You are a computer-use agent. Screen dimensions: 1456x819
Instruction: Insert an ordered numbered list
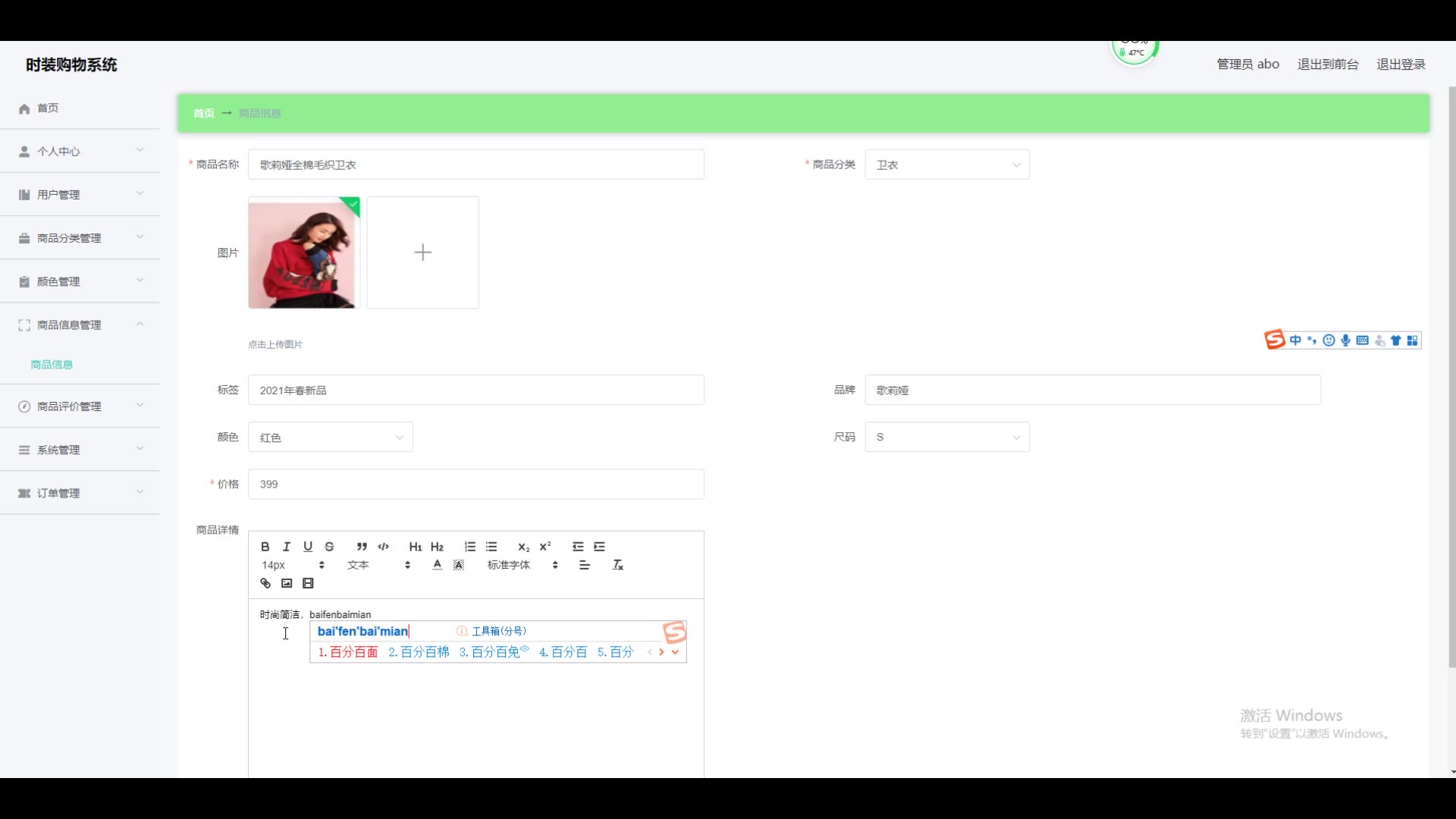click(469, 547)
